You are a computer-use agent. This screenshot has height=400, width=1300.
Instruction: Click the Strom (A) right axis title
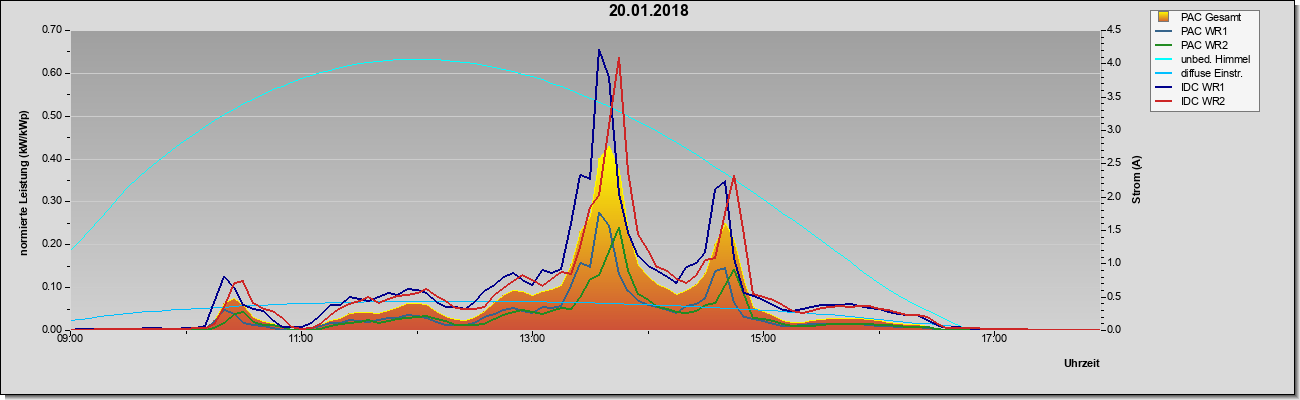click(1136, 180)
